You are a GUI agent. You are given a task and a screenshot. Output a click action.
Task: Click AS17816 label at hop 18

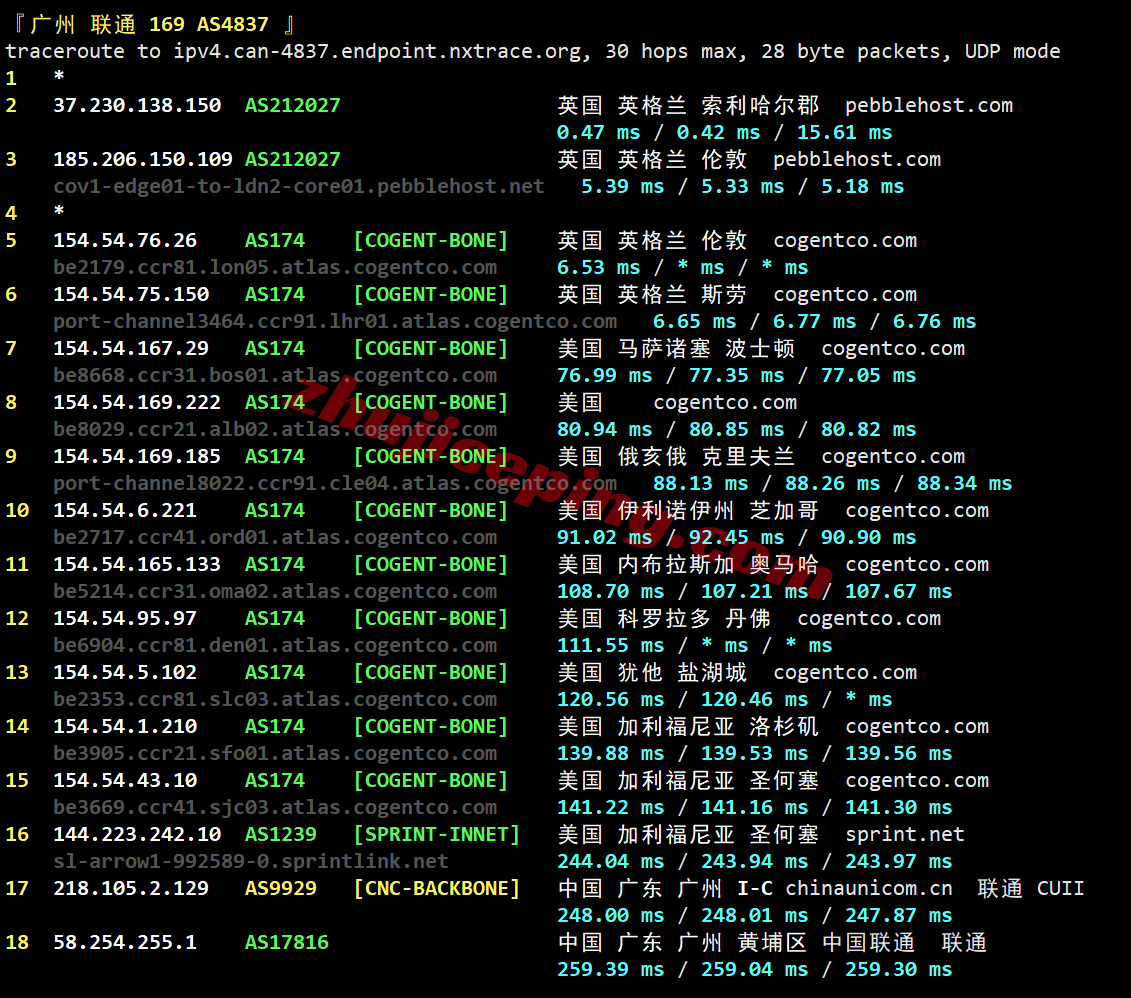287,942
